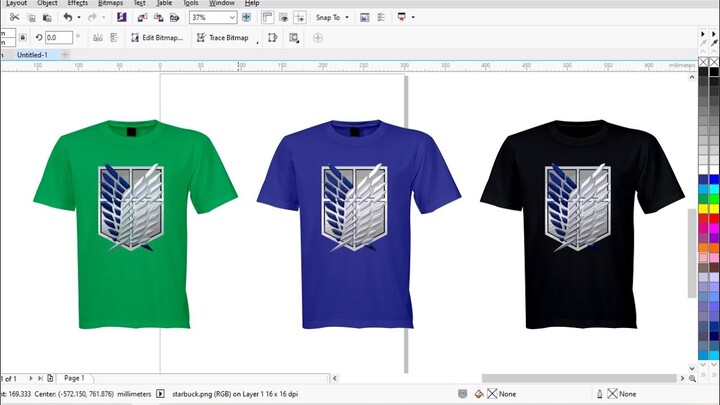
Task: Click the Zoom navigator magnifier icon
Action: pyautogui.click(x=692, y=378)
